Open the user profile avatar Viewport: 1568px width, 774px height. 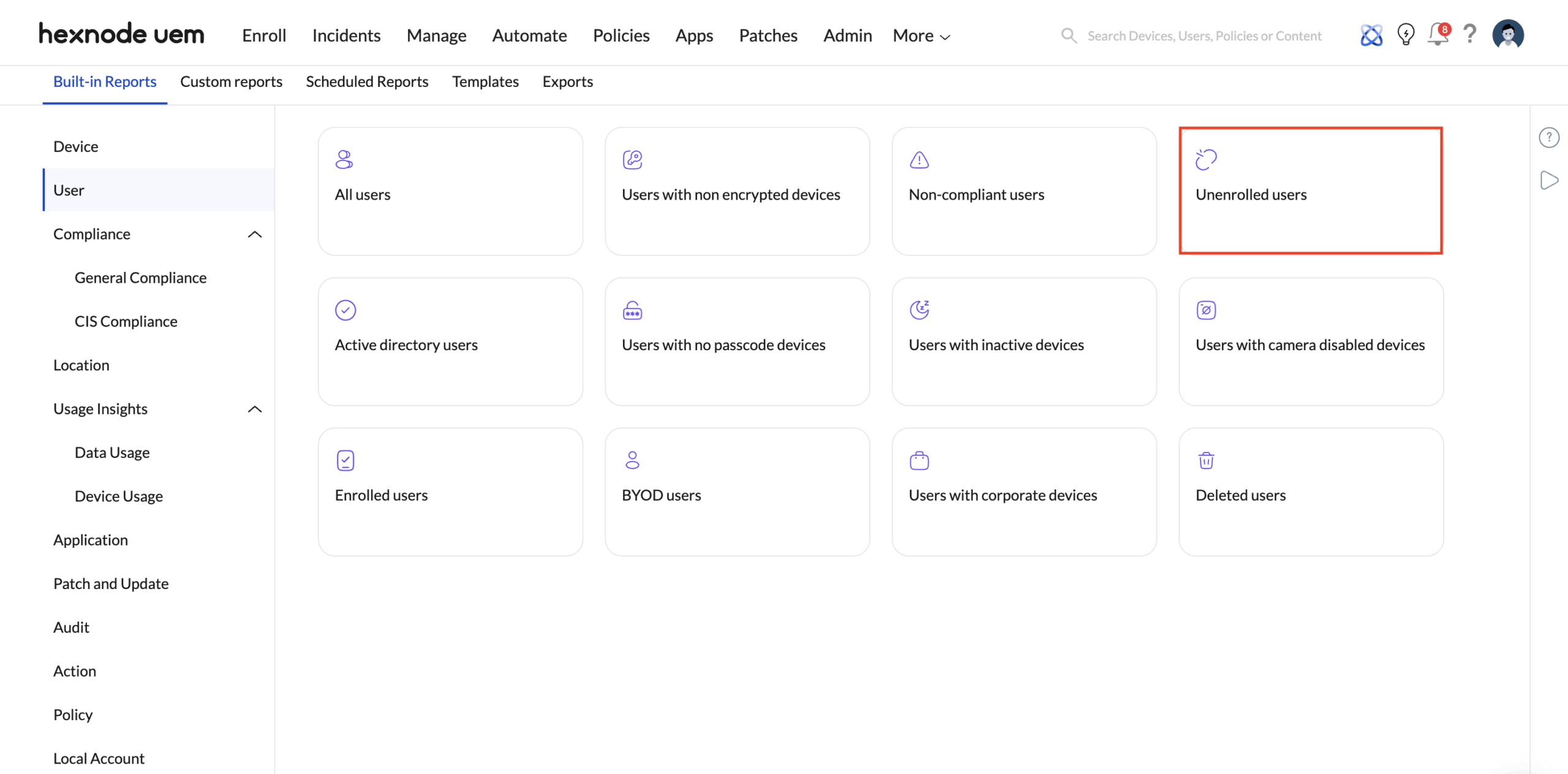click(x=1507, y=35)
